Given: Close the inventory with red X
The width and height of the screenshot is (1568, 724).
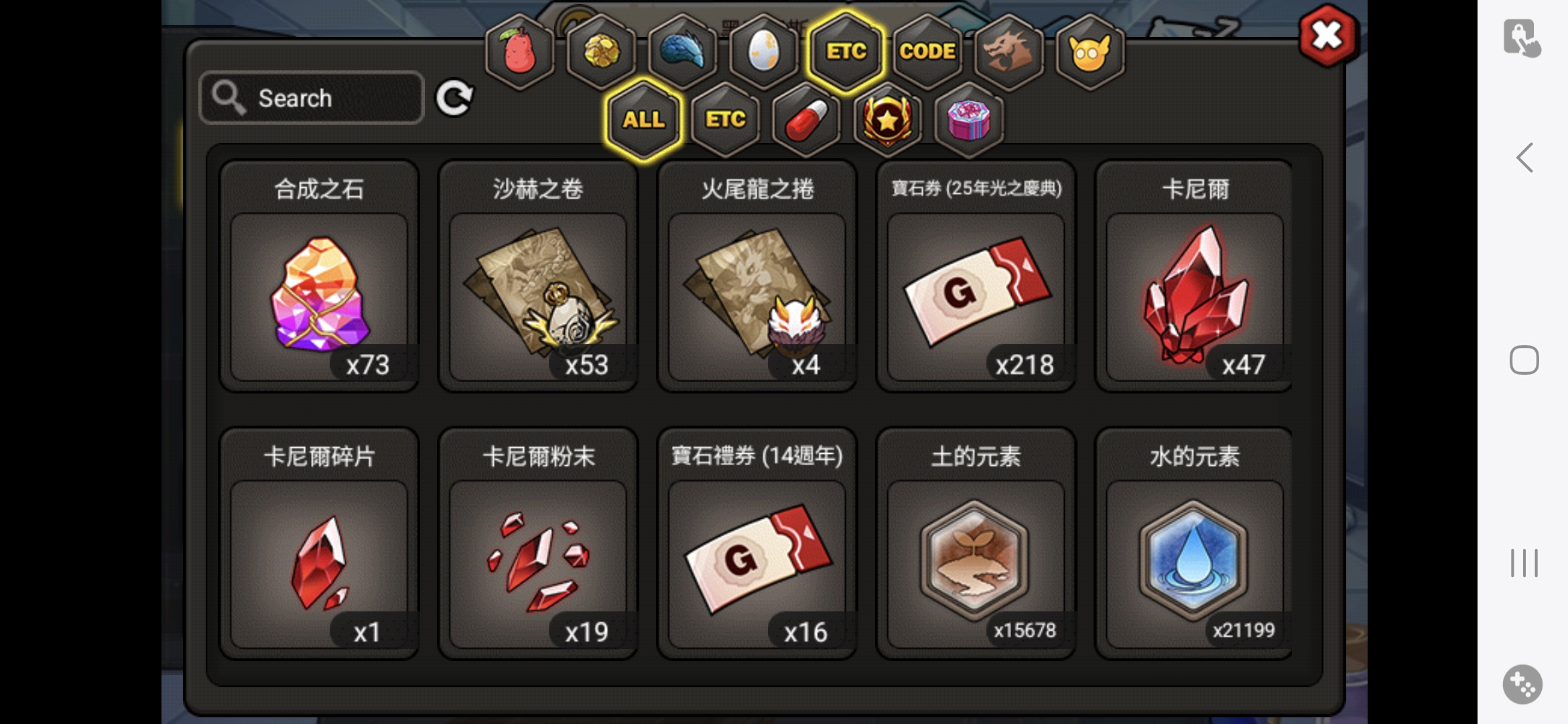Looking at the screenshot, I should pos(1328,36).
